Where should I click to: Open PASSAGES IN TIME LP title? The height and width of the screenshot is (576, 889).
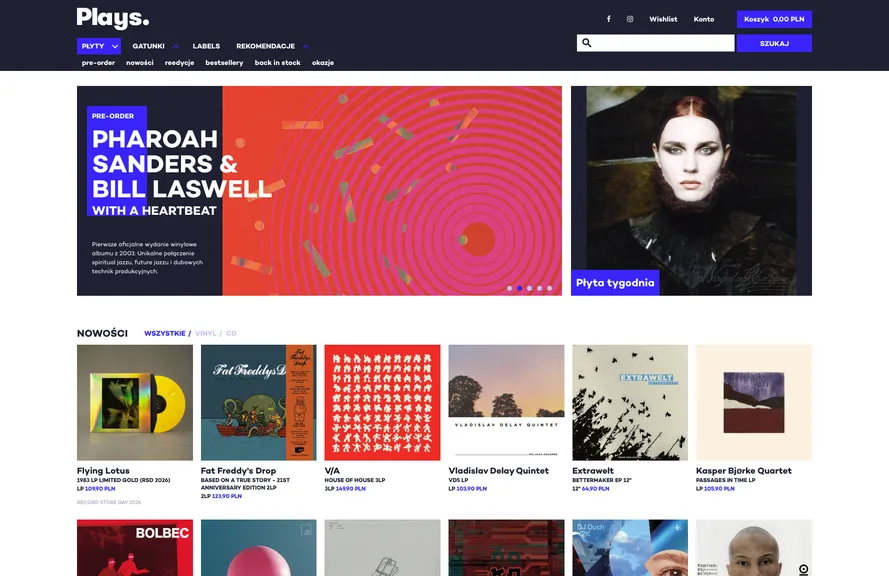click(726, 480)
